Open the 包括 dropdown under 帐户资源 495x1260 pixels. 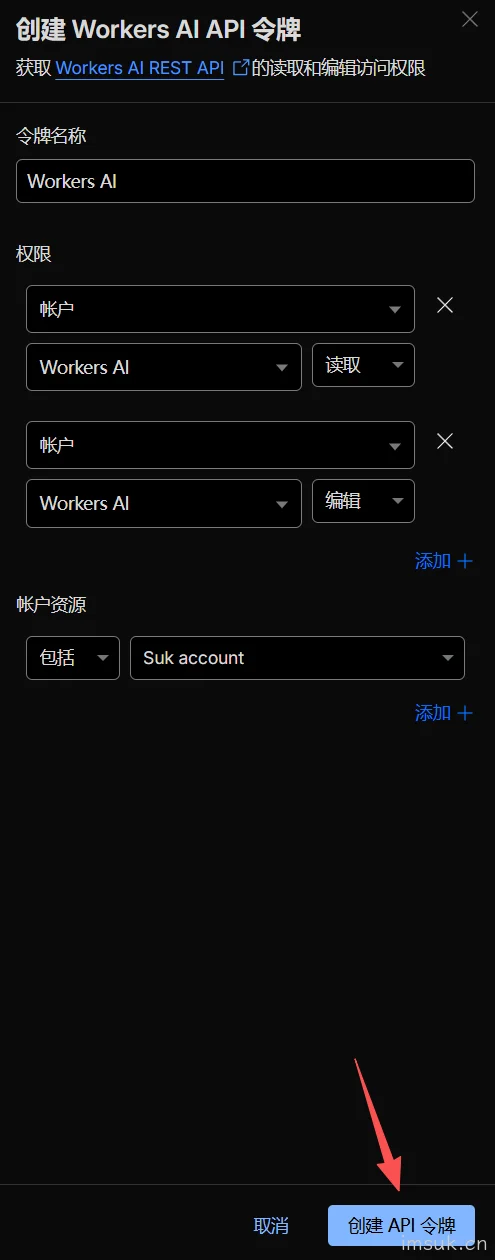pyautogui.click(x=73, y=658)
